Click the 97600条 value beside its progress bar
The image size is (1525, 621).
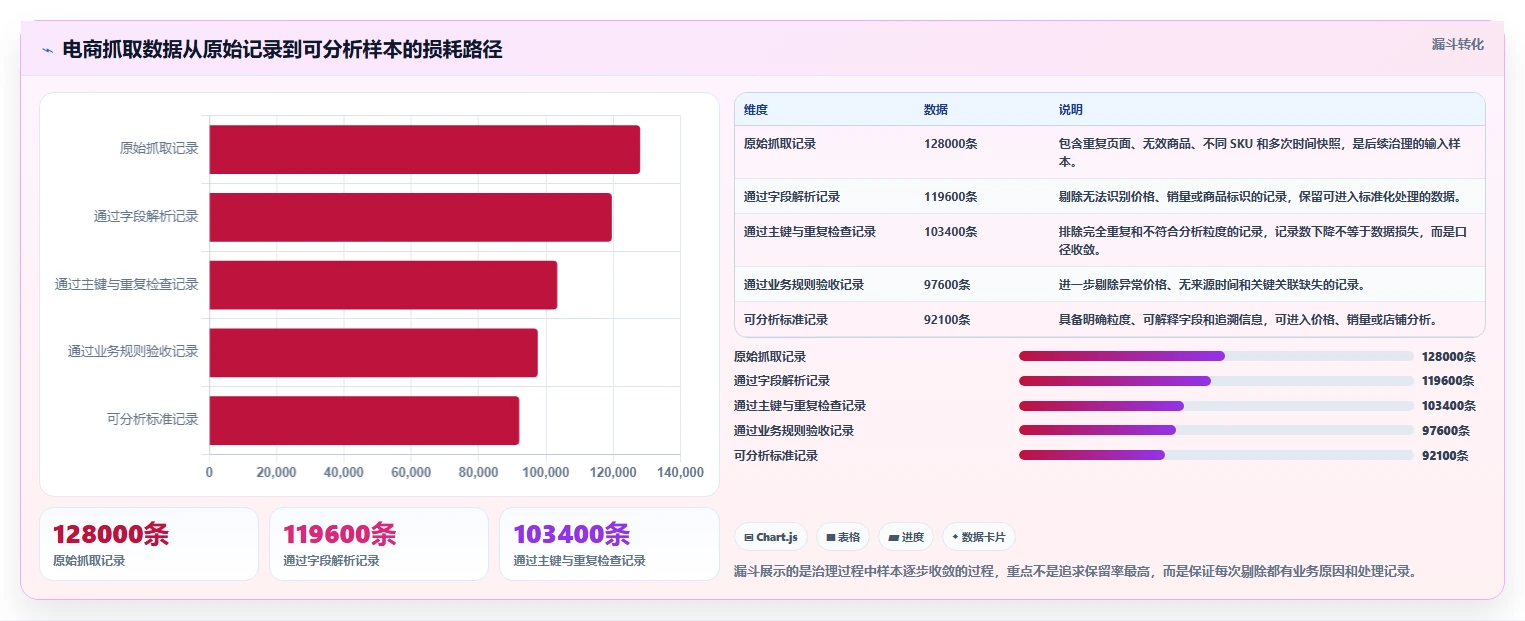click(1446, 431)
